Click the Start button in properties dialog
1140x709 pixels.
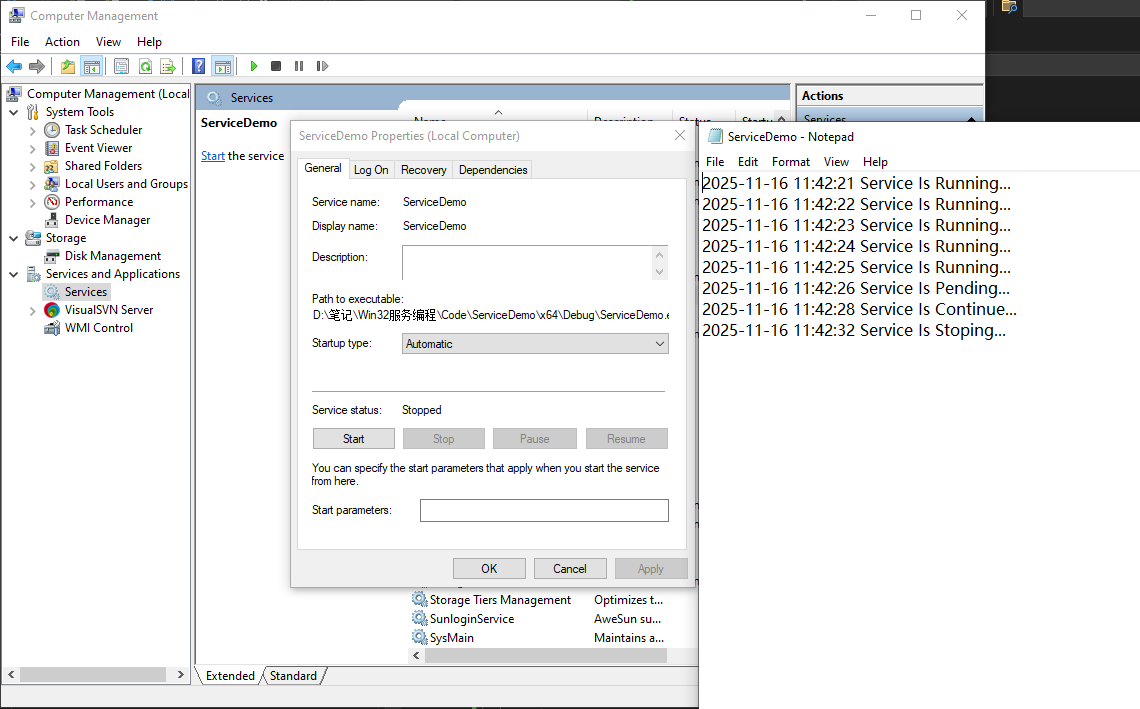pyautogui.click(x=354, y=438)
